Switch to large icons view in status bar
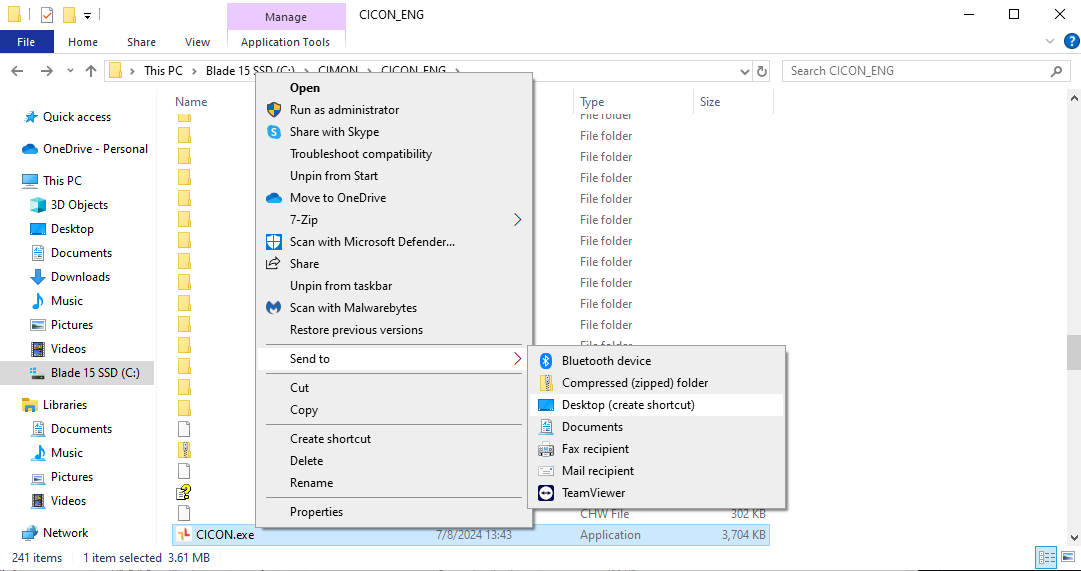 tap(1066, 558)
